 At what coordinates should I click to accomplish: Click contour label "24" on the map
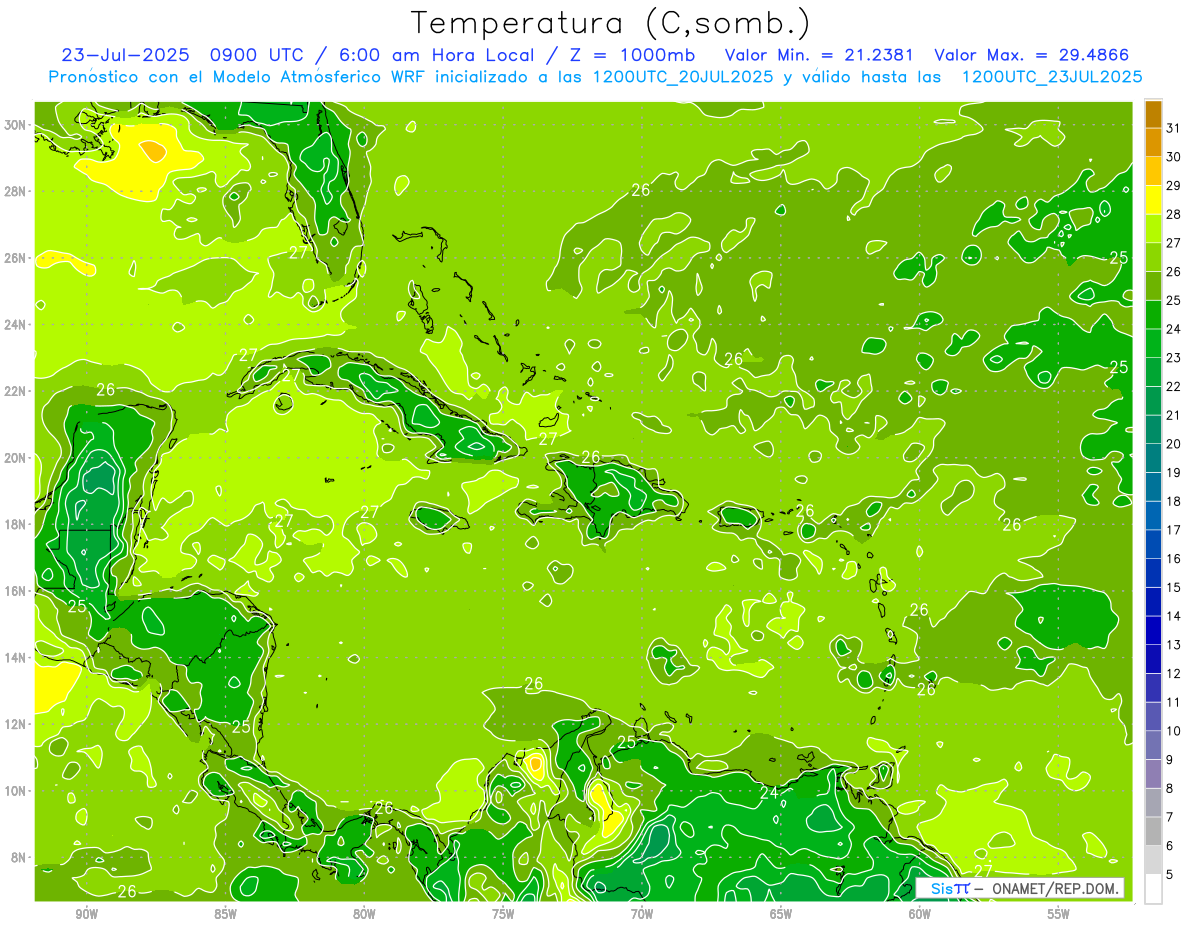click(x=768, y=793)
